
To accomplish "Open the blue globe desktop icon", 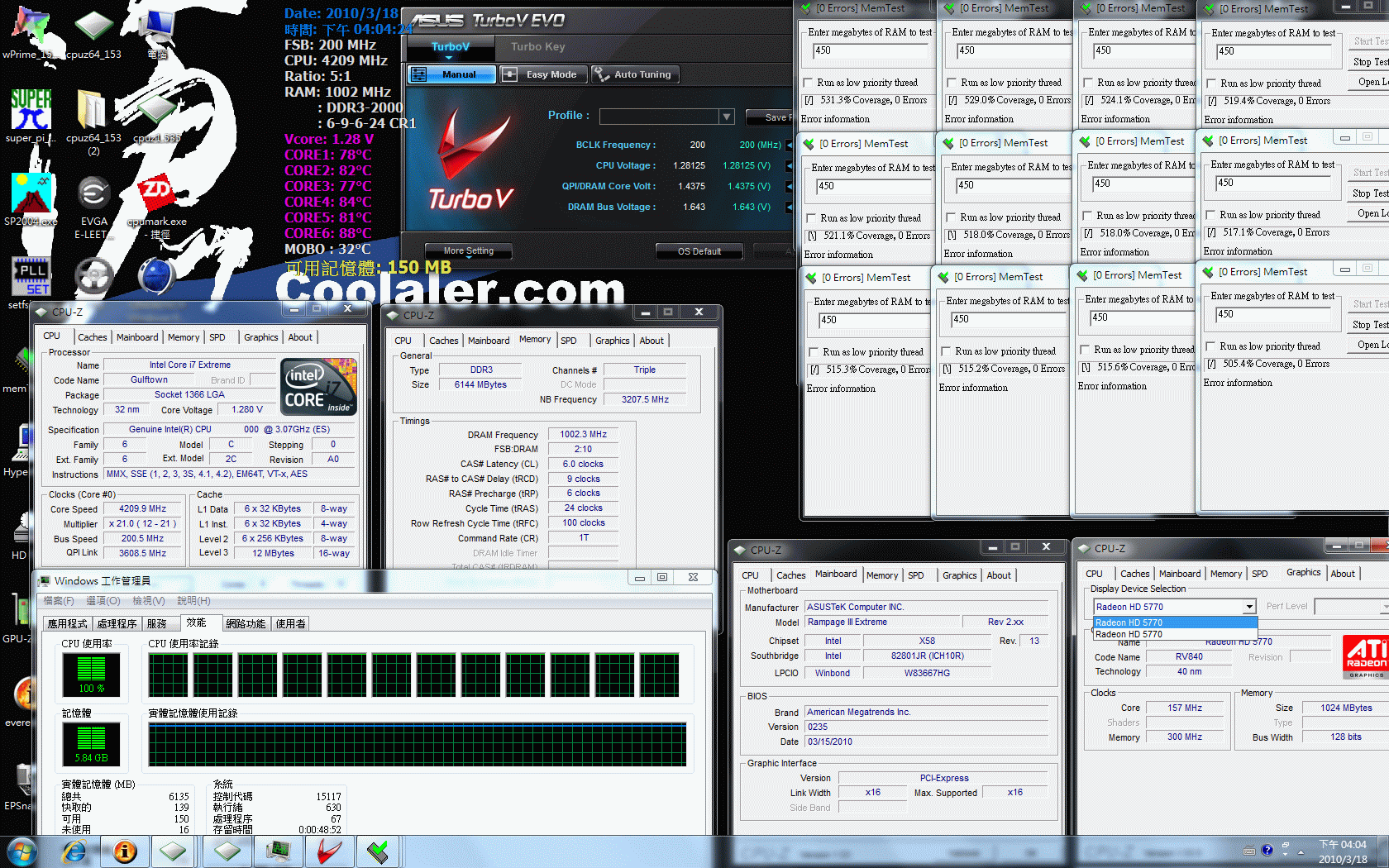I will tap(155, 276).
